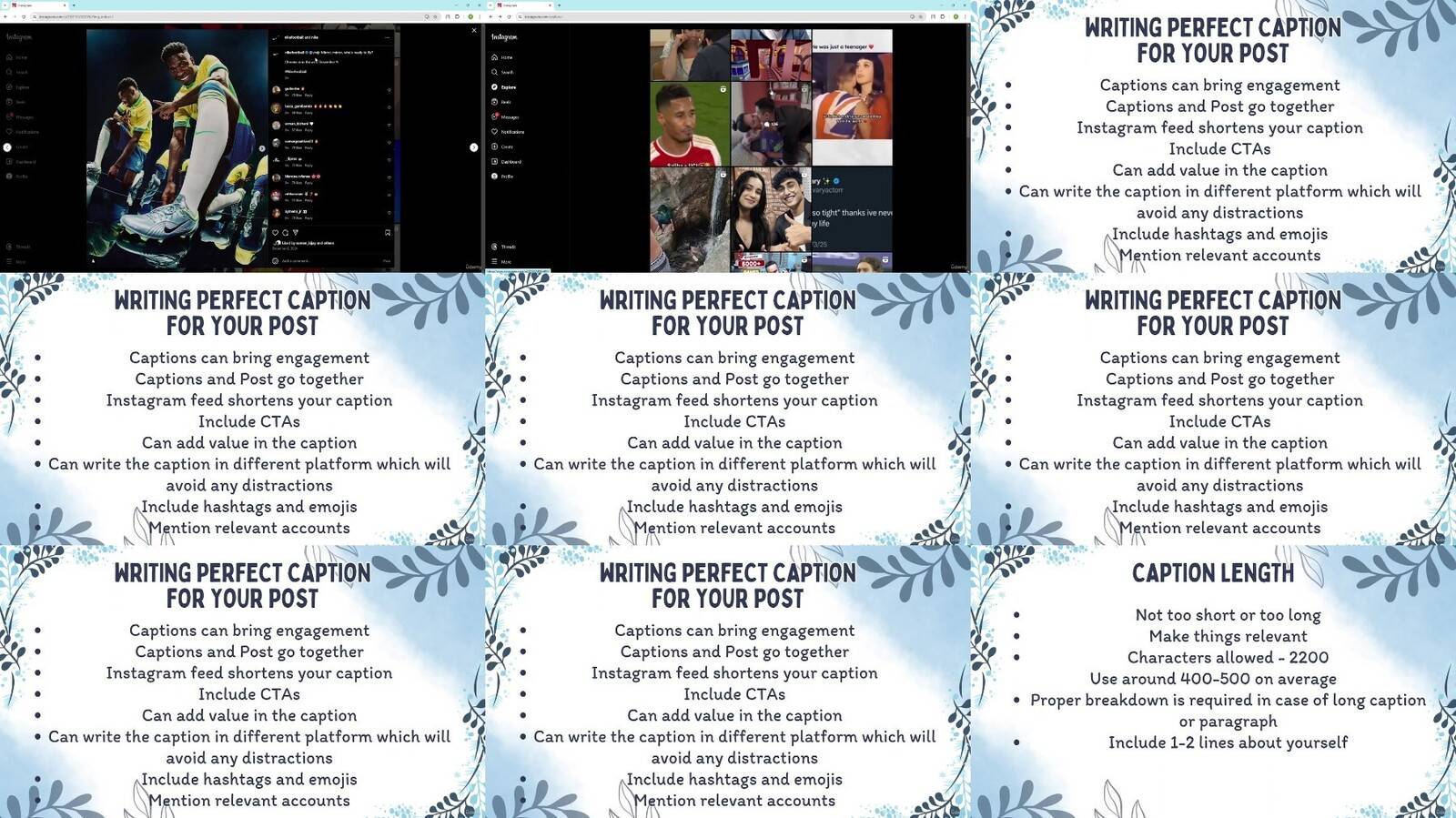
Task: Click the Instagram logo in Explore window
Action: tap(504, 37)
